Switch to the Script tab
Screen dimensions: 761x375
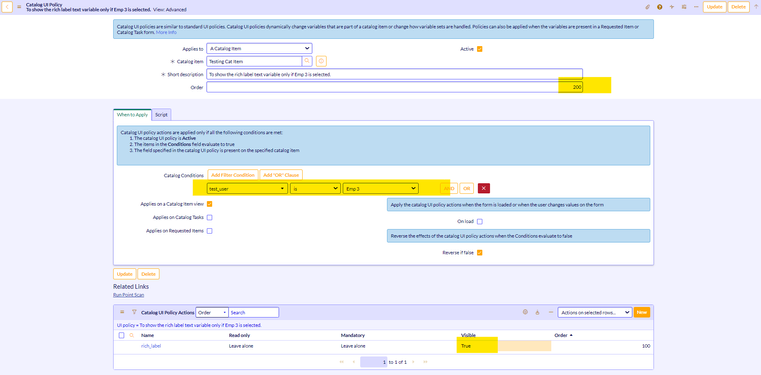161,115
